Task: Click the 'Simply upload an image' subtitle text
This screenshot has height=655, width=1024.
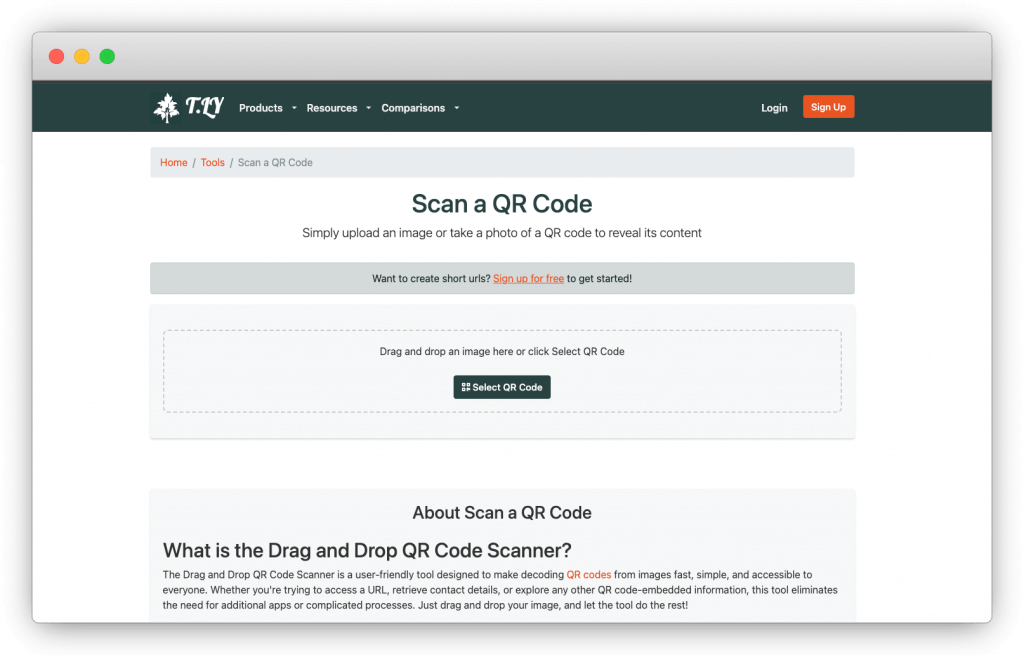Action: [x=502, y=233]
